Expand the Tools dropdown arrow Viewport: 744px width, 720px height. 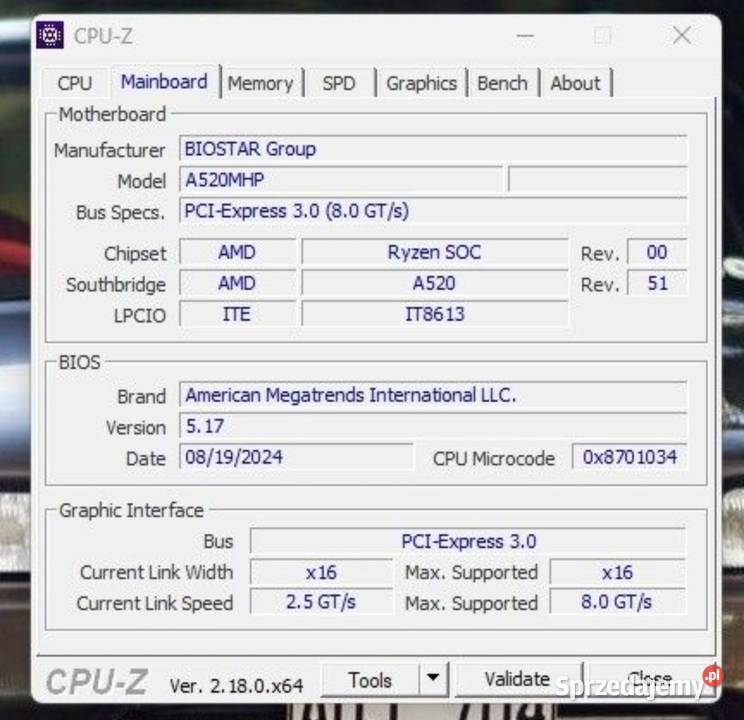[x=433, y=678]
